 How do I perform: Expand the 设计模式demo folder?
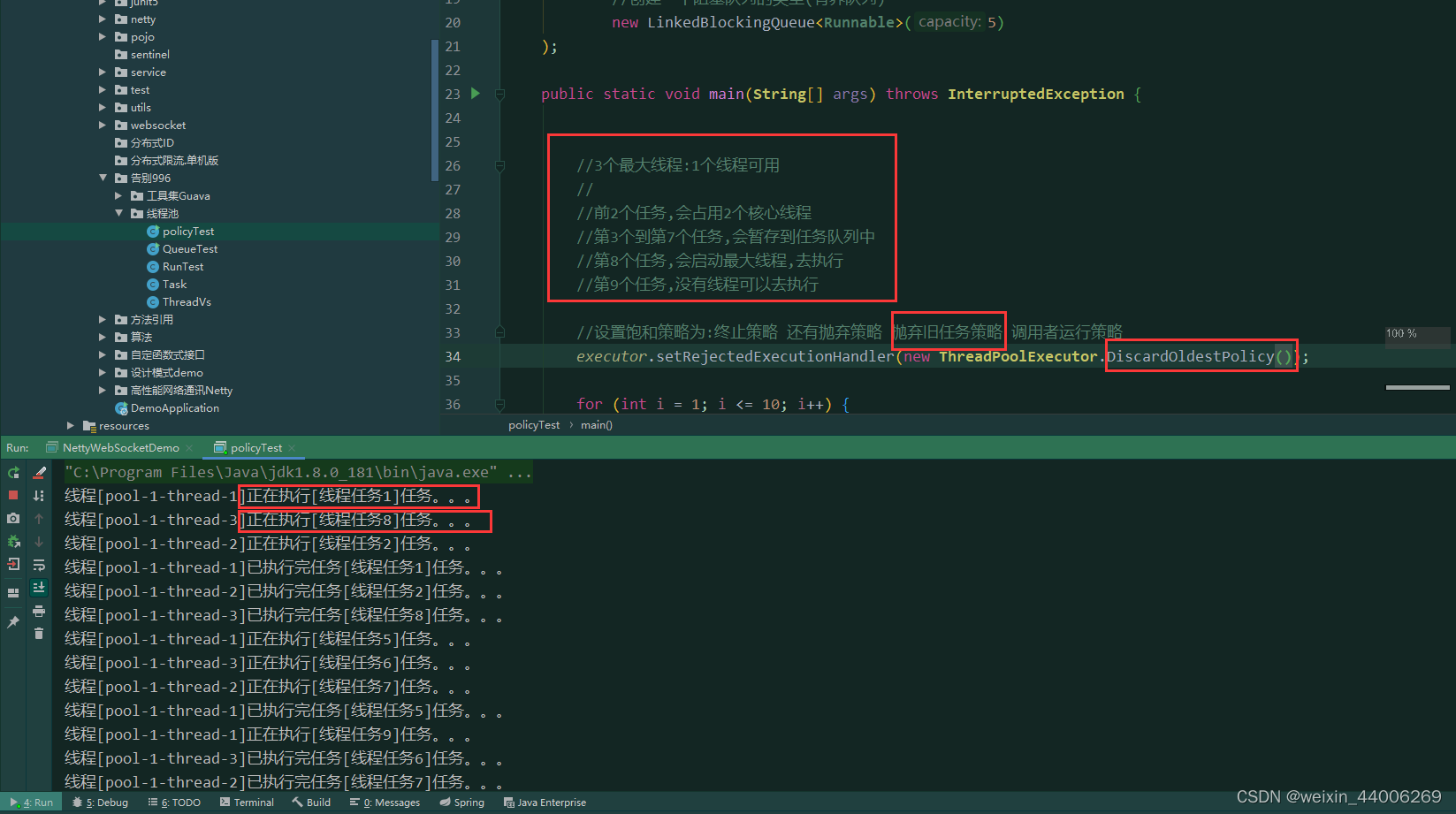click(x=103, y=372)
